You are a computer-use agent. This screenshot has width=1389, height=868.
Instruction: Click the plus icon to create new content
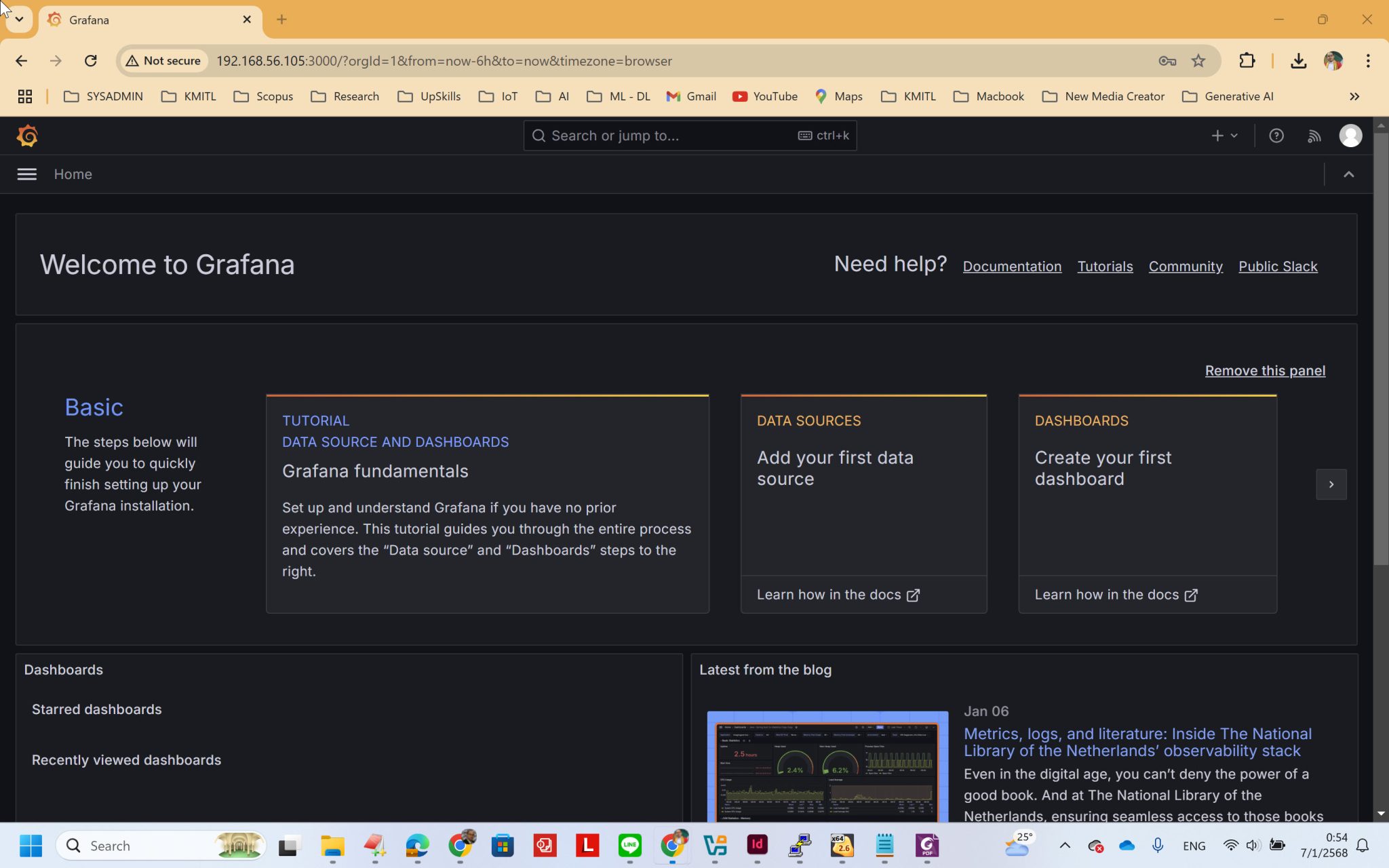point(1217,136)
